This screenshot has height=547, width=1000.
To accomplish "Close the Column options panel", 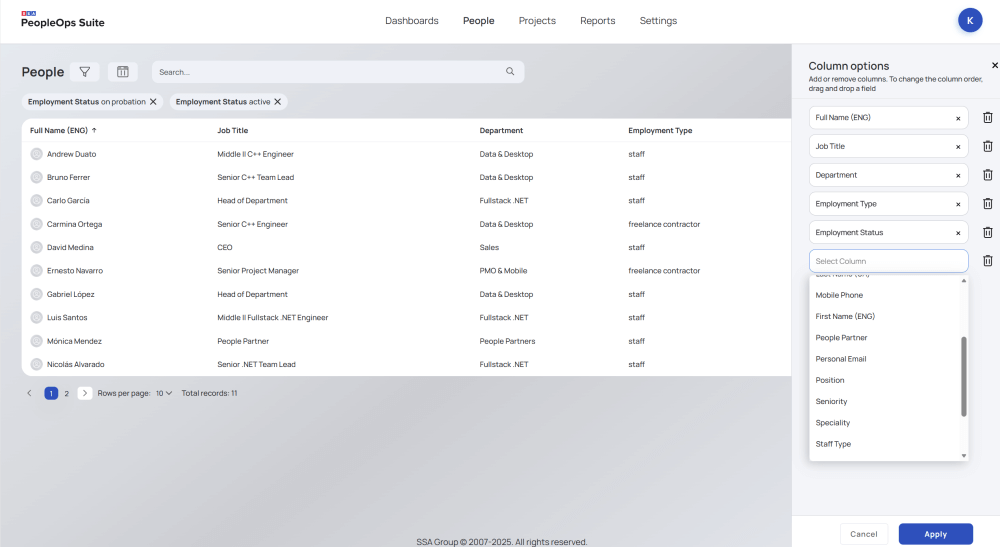I will click(994, 65).
